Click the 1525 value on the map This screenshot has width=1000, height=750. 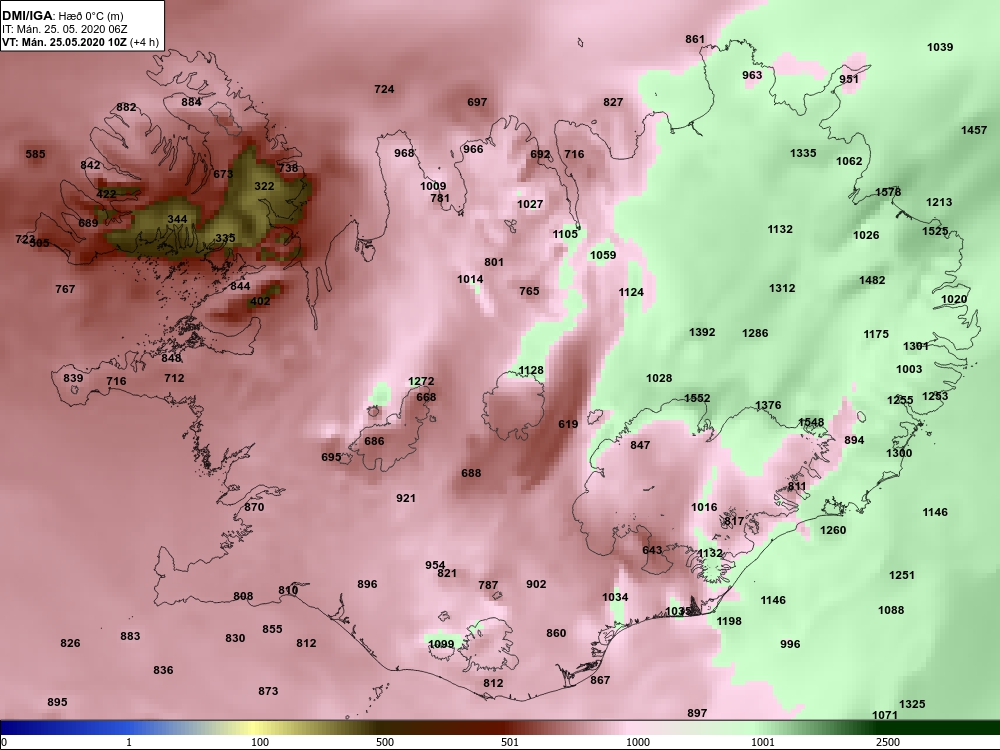[x=935, y=232]
